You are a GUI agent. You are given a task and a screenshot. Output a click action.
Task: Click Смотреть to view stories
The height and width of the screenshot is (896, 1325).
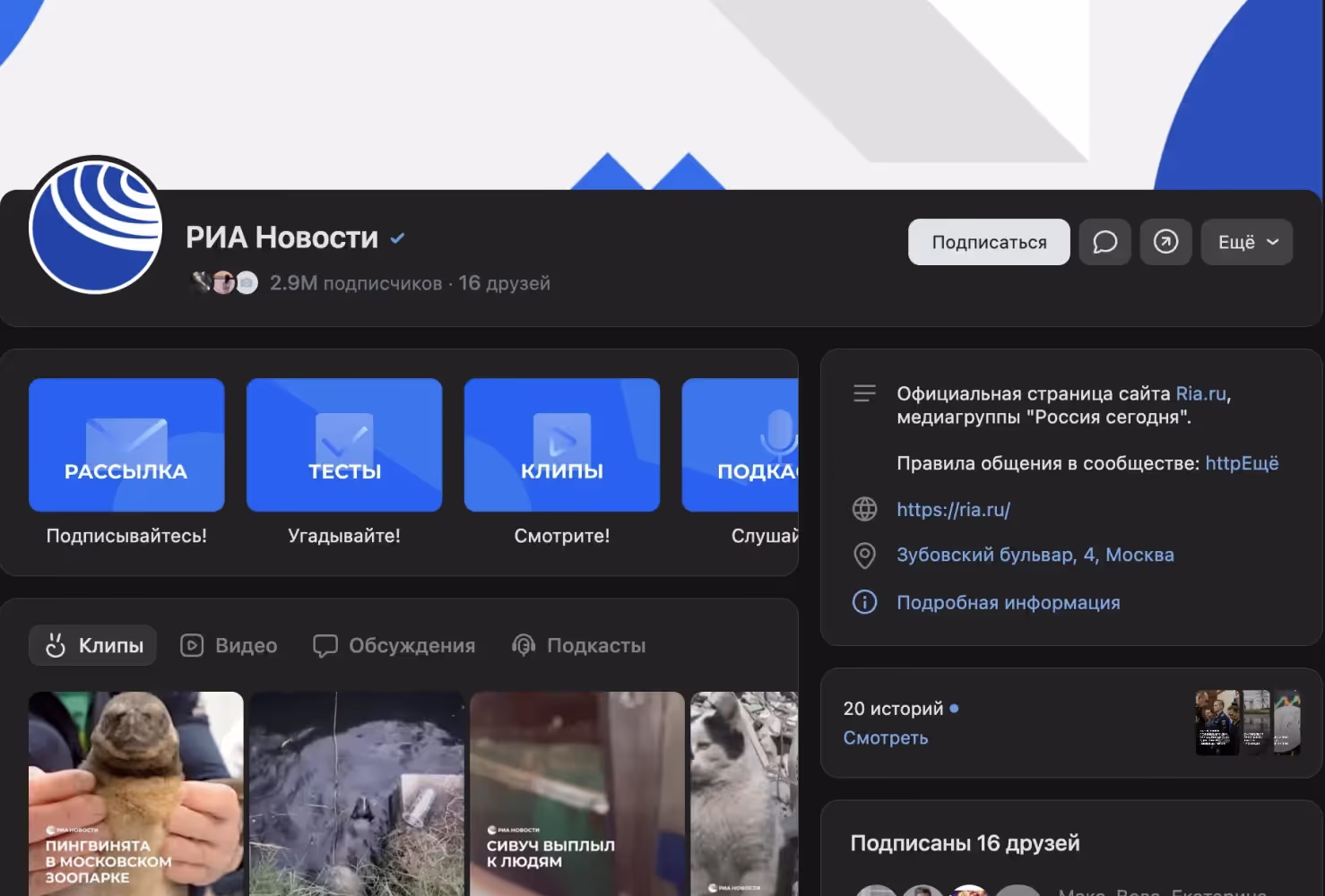pyautogui.click(x=885, y=738)
